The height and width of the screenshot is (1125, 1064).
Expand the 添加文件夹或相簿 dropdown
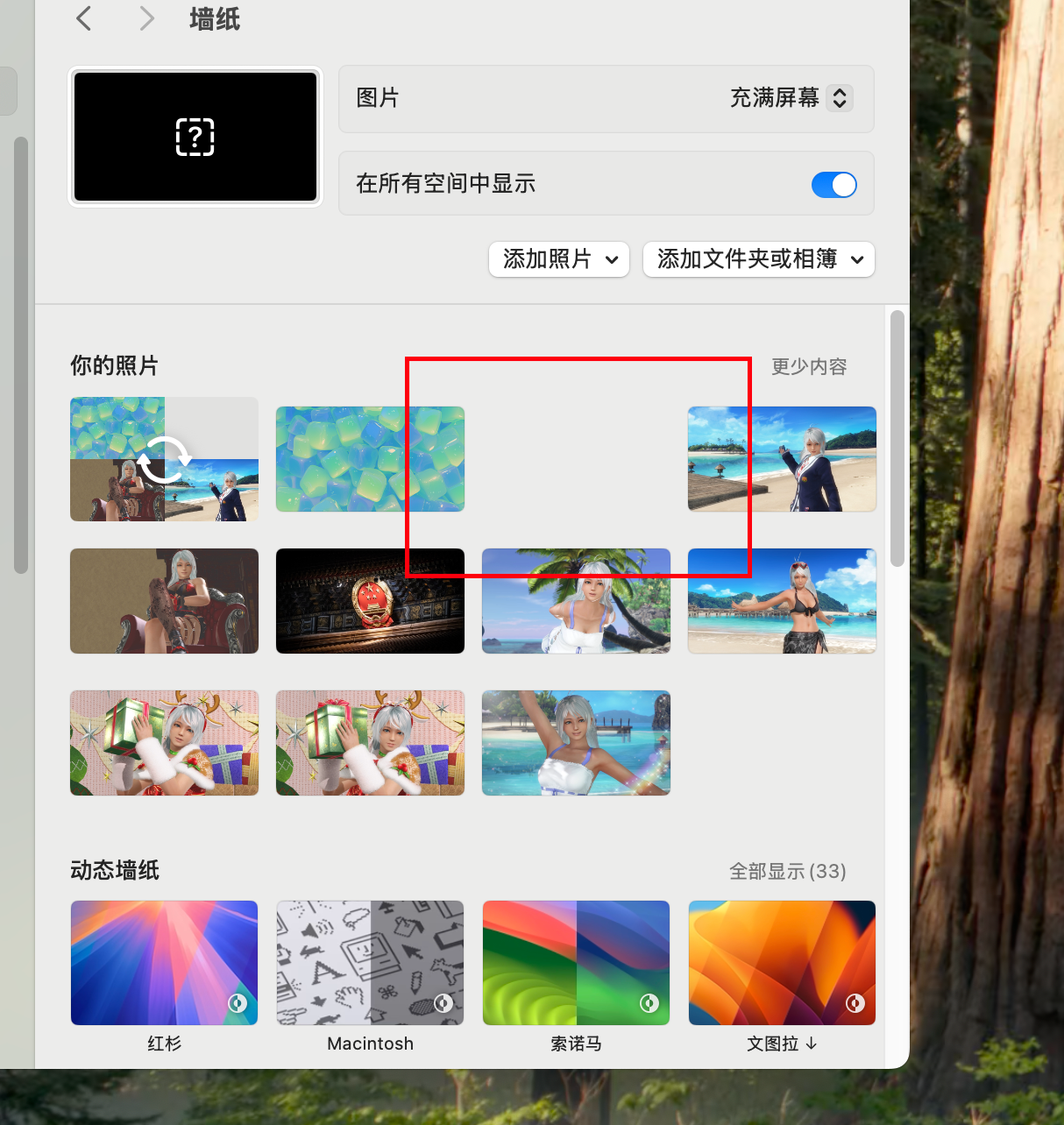pyautogui.click(x=758, y=259)
